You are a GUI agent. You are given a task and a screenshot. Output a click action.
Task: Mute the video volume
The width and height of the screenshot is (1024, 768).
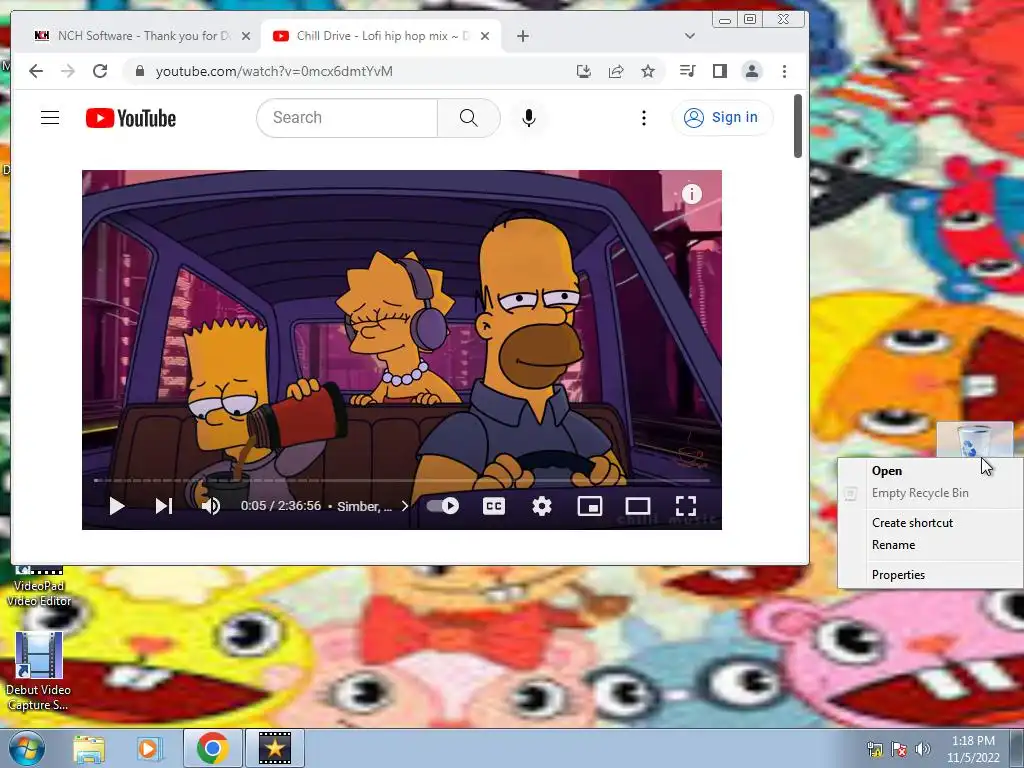click(x=211, y=506)
